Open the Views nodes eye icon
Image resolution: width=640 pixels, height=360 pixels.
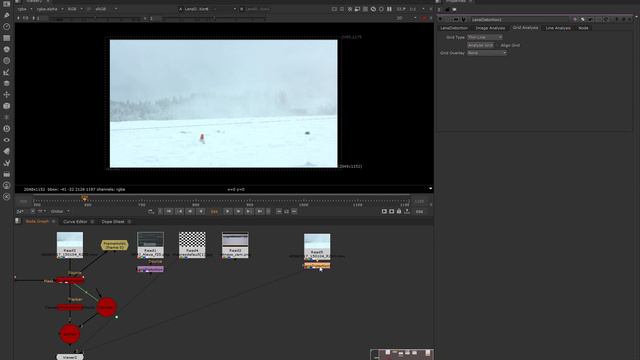point(6,140)
